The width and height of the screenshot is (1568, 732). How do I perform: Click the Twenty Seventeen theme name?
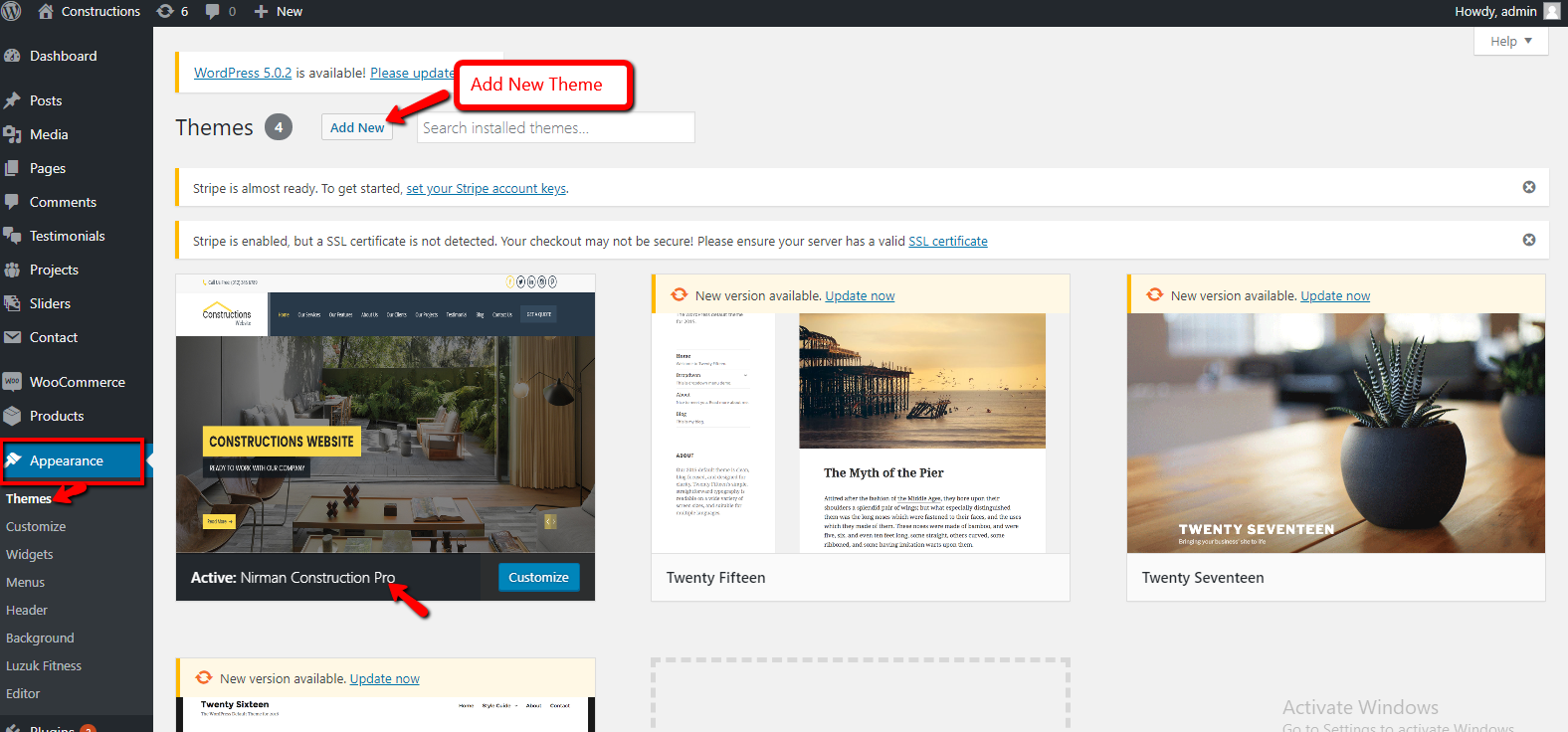point(1203,578)
